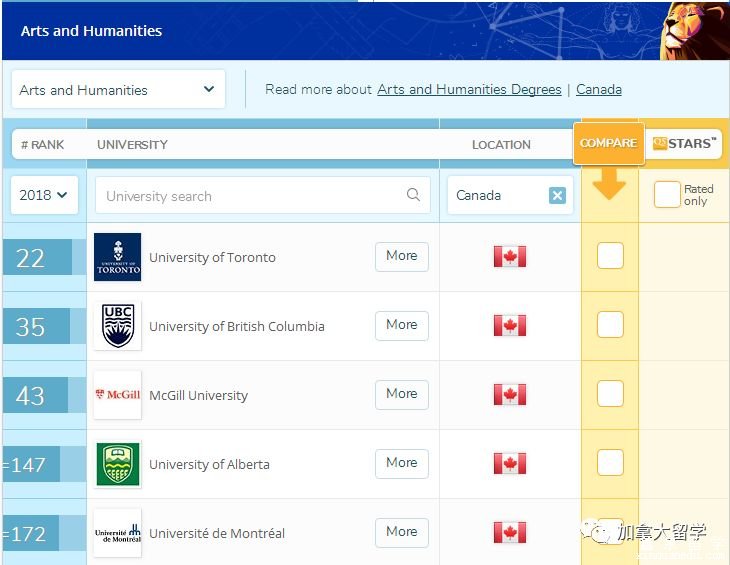Viewport: 730px width, 565px height.
Task: Click rank number =172
Action: point(24,534)
